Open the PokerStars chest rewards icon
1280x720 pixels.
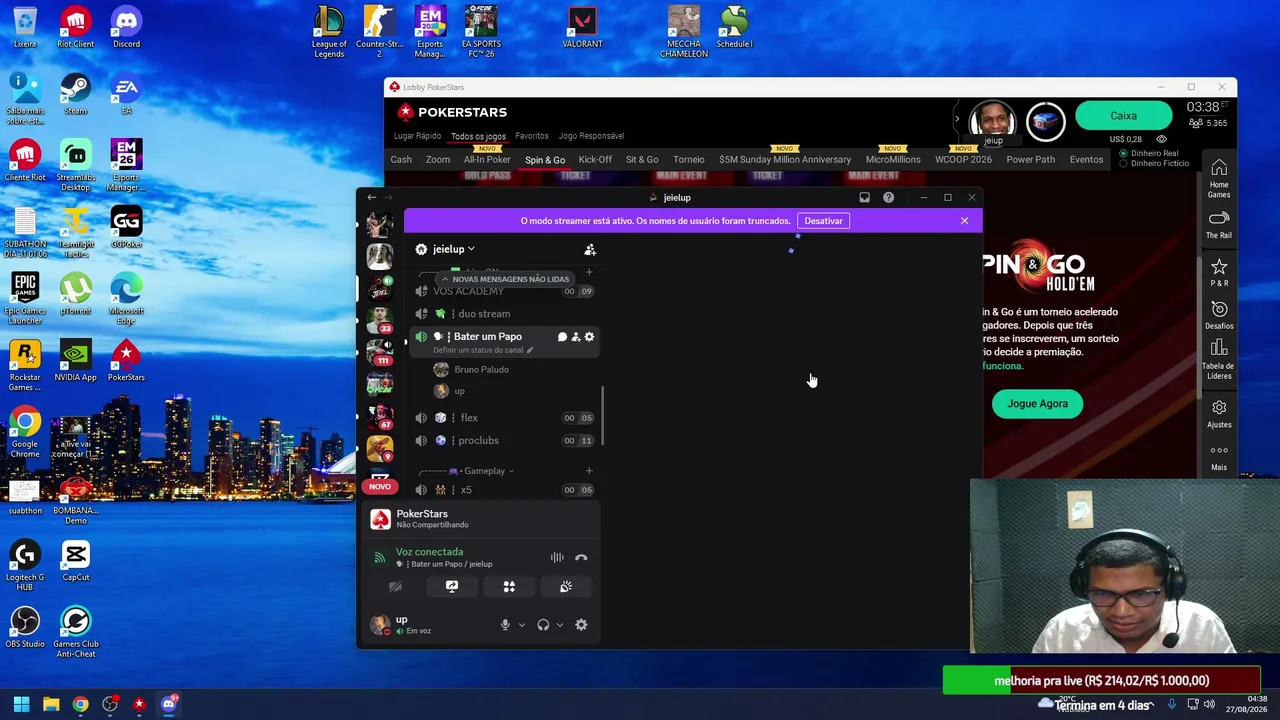pos(1046,121)
